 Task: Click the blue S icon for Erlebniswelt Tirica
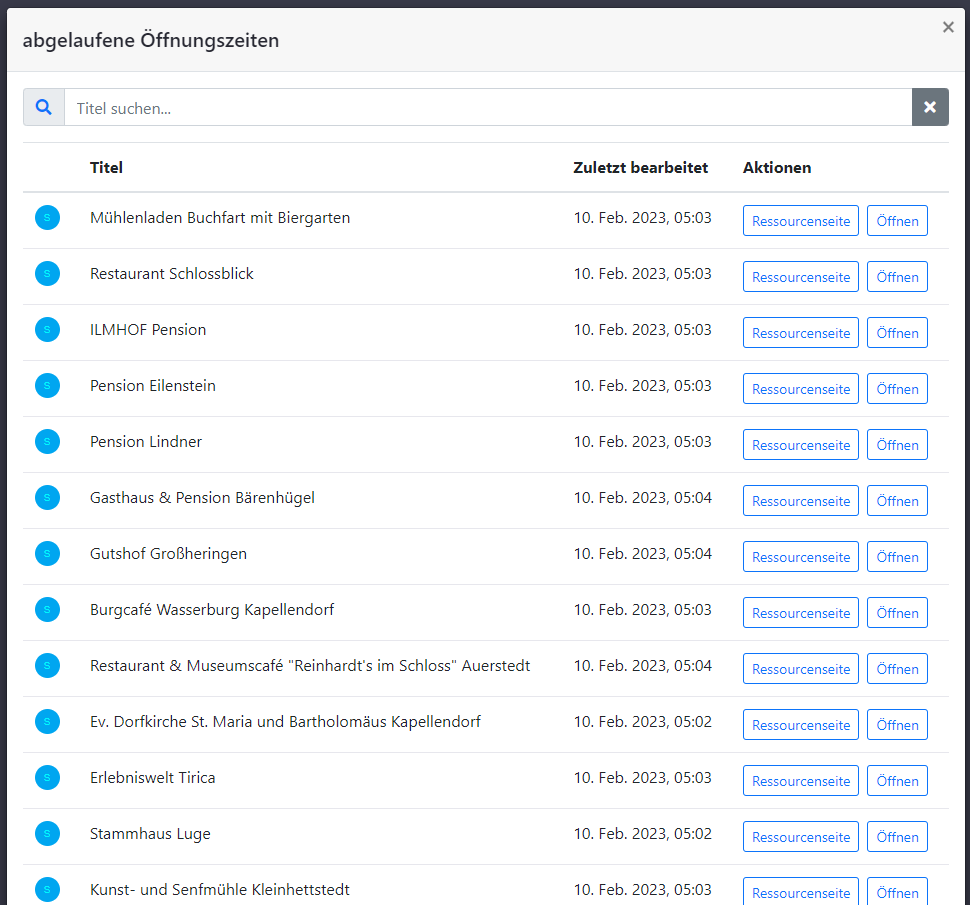(x=47, y=778)
